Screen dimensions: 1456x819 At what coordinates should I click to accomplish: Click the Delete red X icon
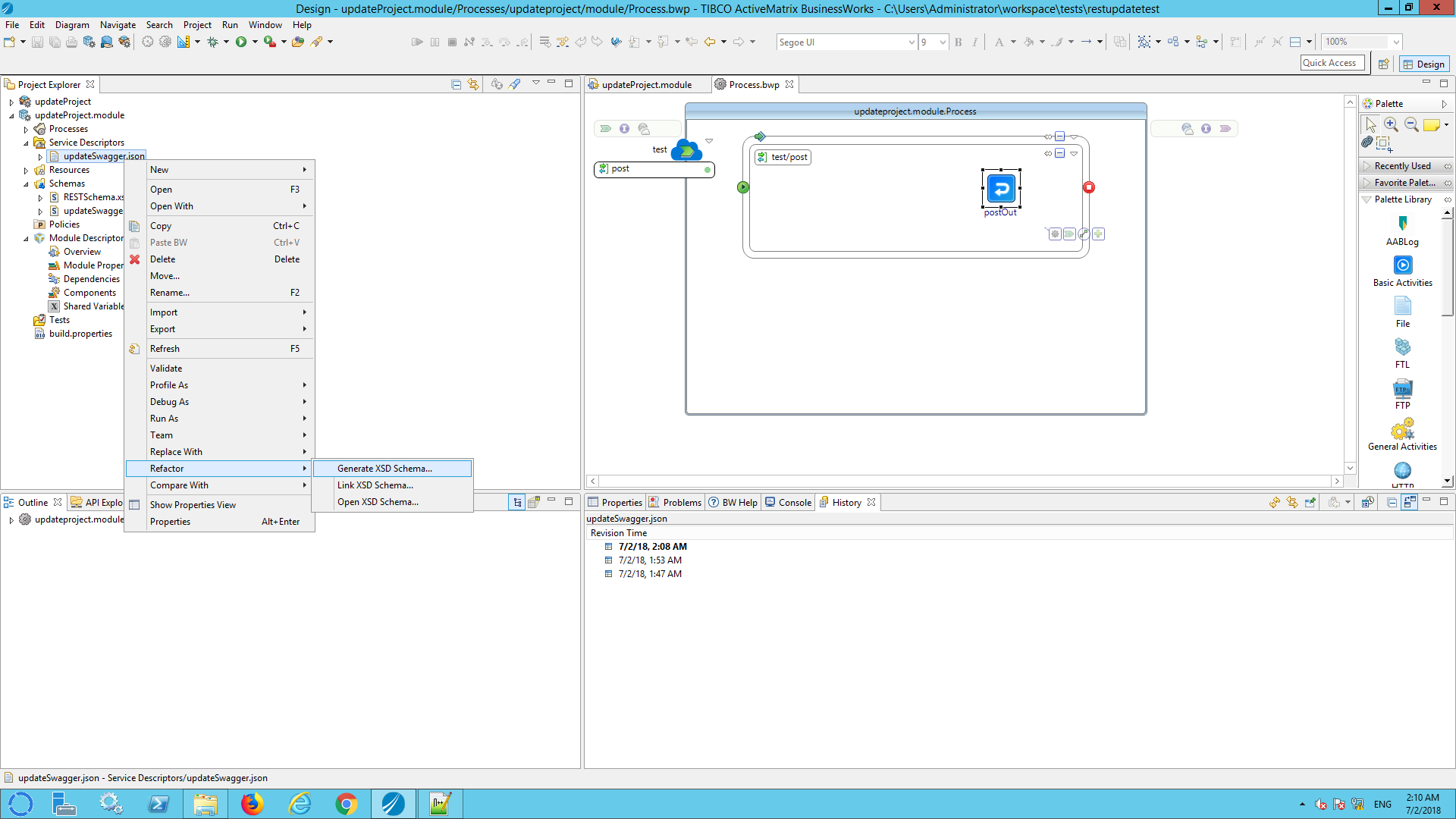click(134, 259)
